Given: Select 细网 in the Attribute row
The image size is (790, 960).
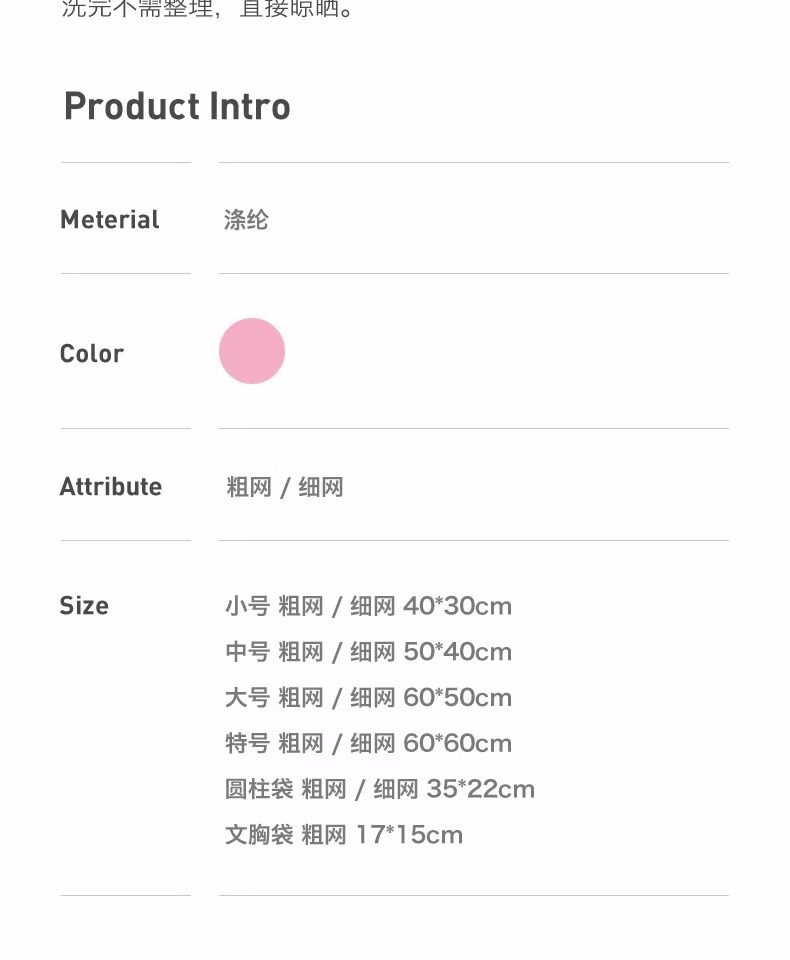Looking at the screenshot, I should 321,488.
